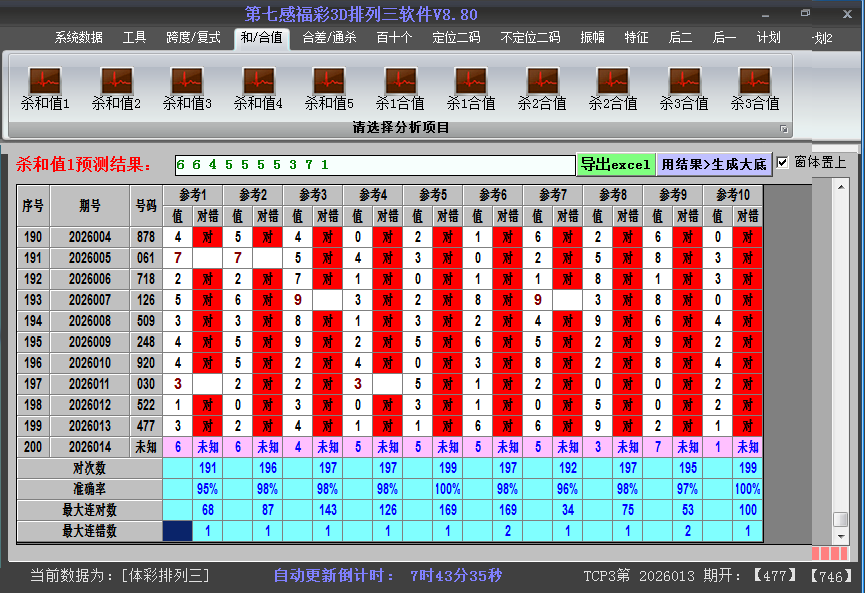Select the 百十个 tab
Viewport: 865px width, 593px height.
[x=394, y=38]
